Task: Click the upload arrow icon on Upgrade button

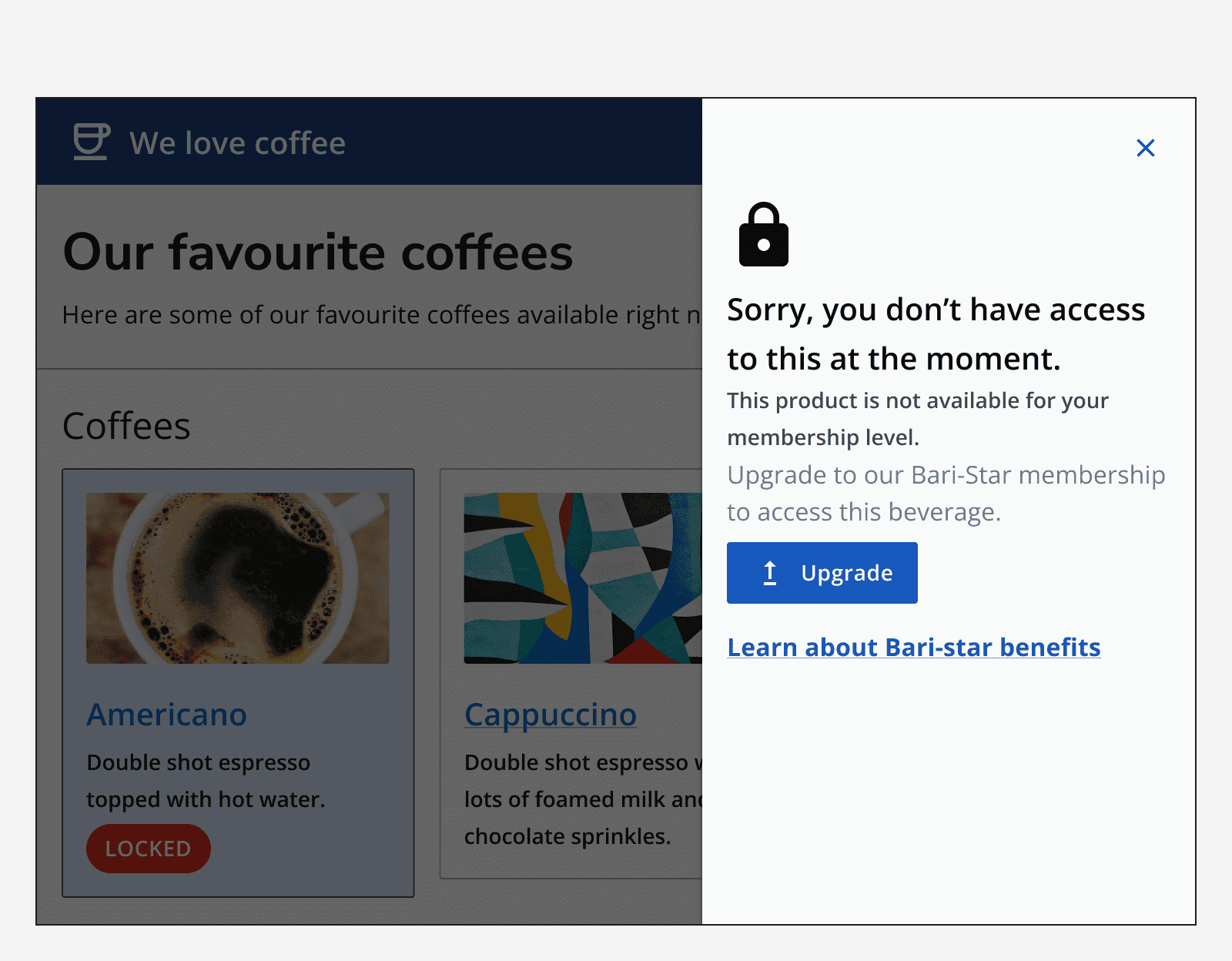Action: (x=770, y=572)
